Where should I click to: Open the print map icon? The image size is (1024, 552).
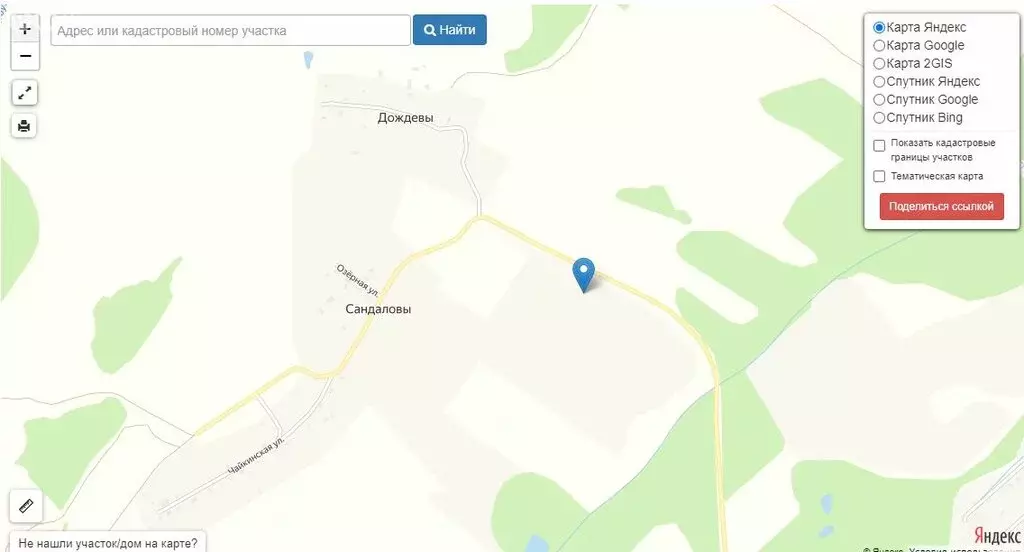[24, 125]
